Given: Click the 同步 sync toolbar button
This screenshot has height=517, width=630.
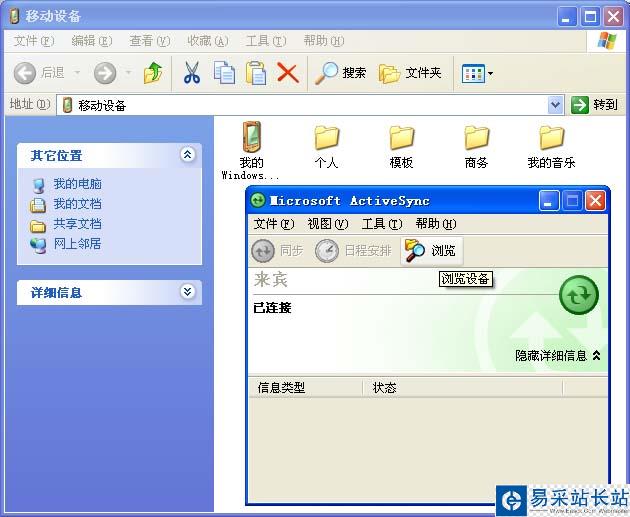Looking at the screenshot, I should pos(277,251).
